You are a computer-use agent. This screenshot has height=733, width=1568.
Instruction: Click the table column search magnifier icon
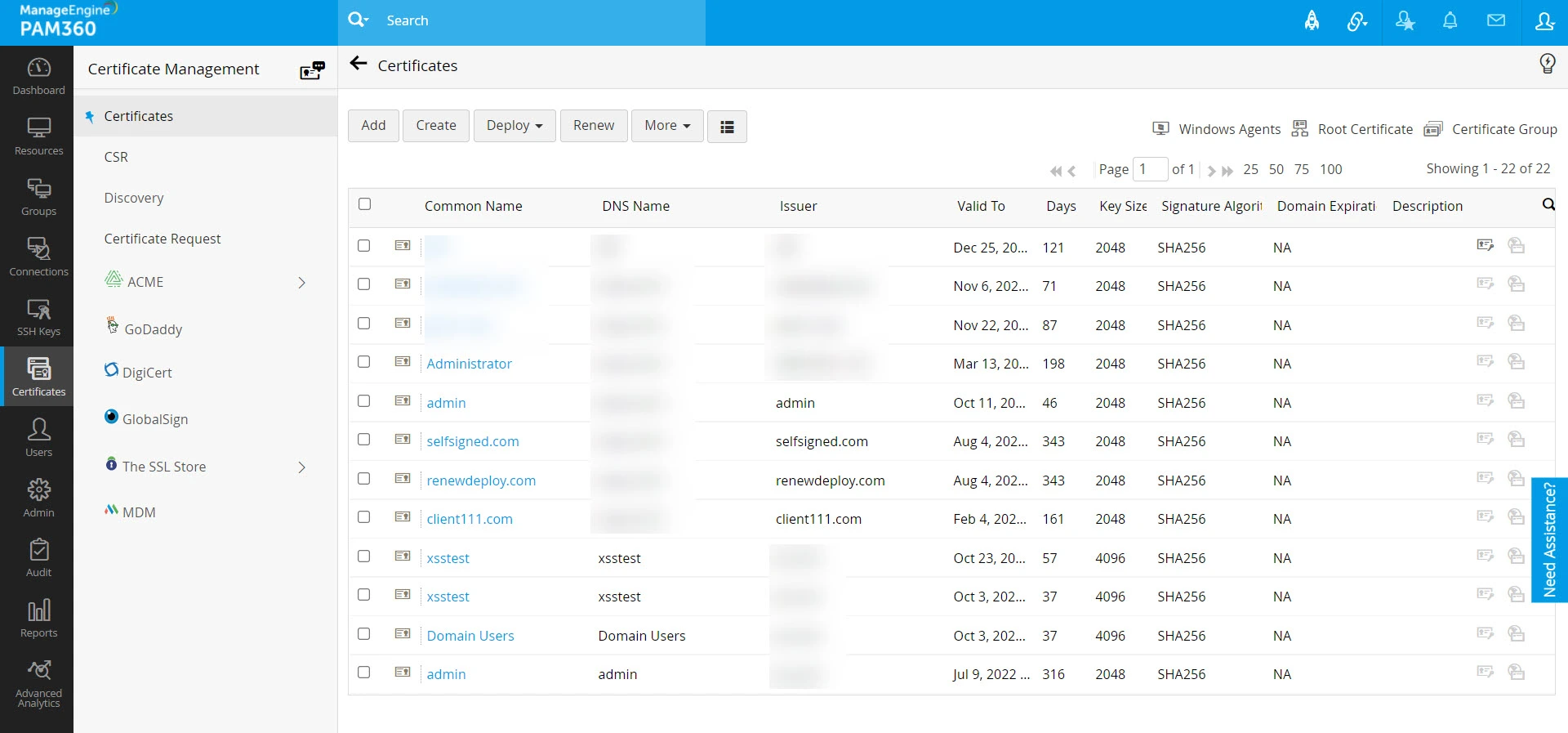[x=1548, y=204]
